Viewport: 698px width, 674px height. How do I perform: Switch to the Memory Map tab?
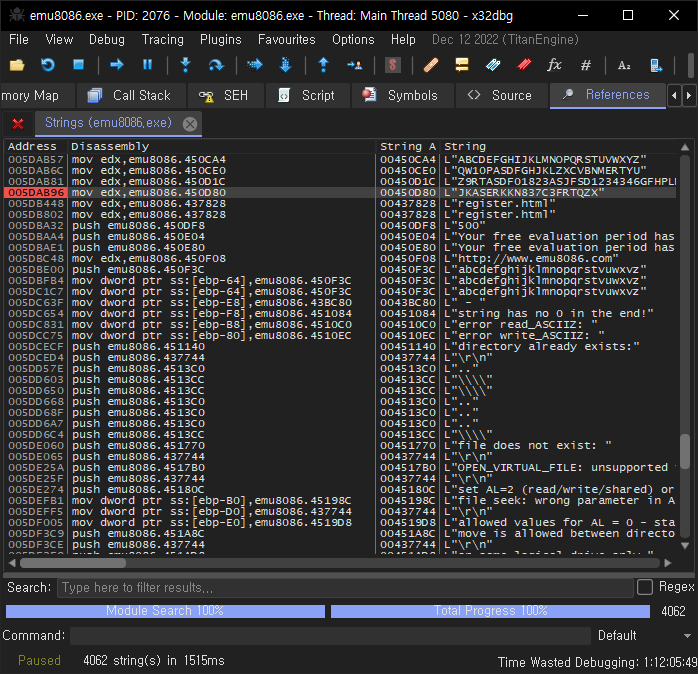coord(36,95)
